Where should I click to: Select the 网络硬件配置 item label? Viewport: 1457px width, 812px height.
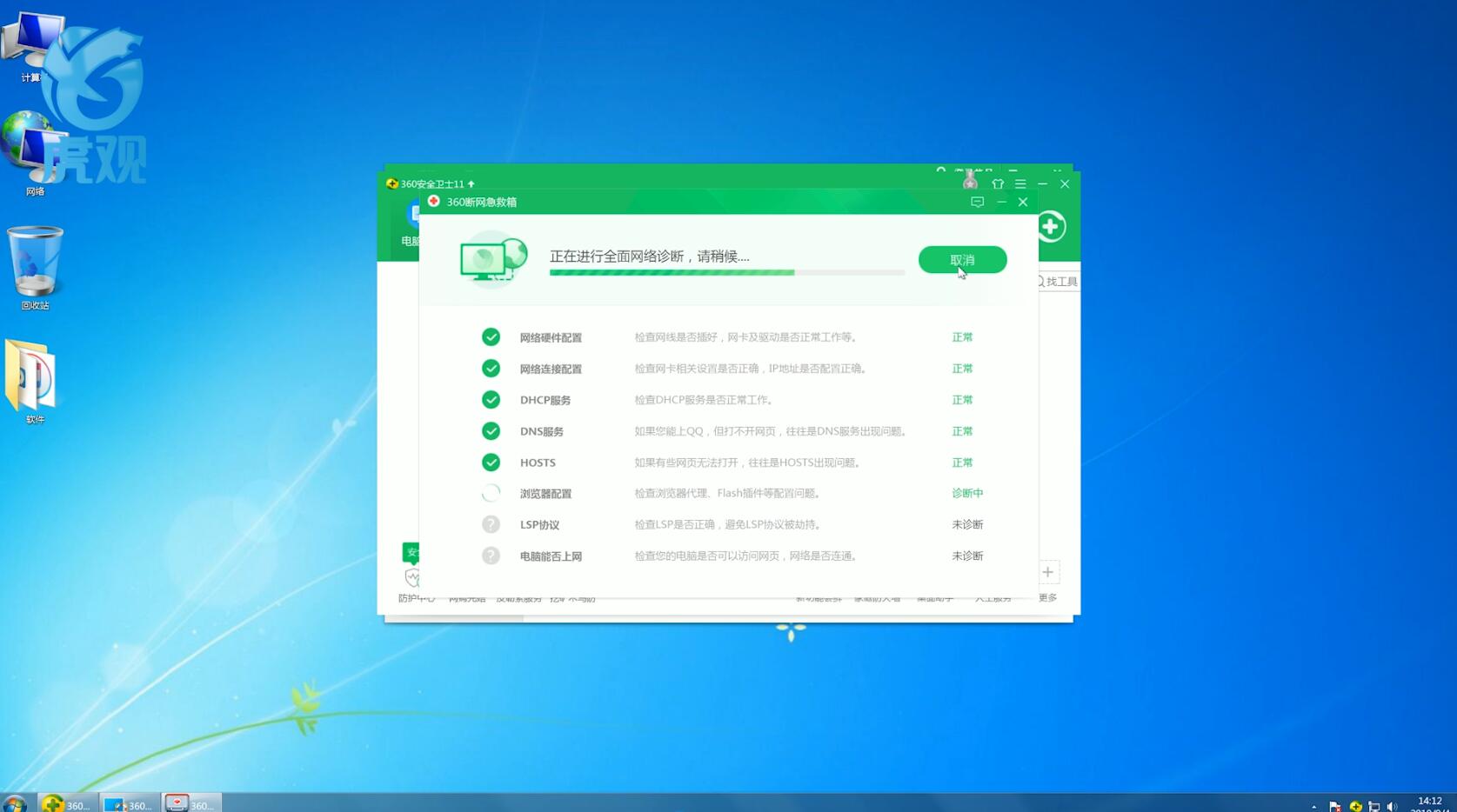(551, 337)
